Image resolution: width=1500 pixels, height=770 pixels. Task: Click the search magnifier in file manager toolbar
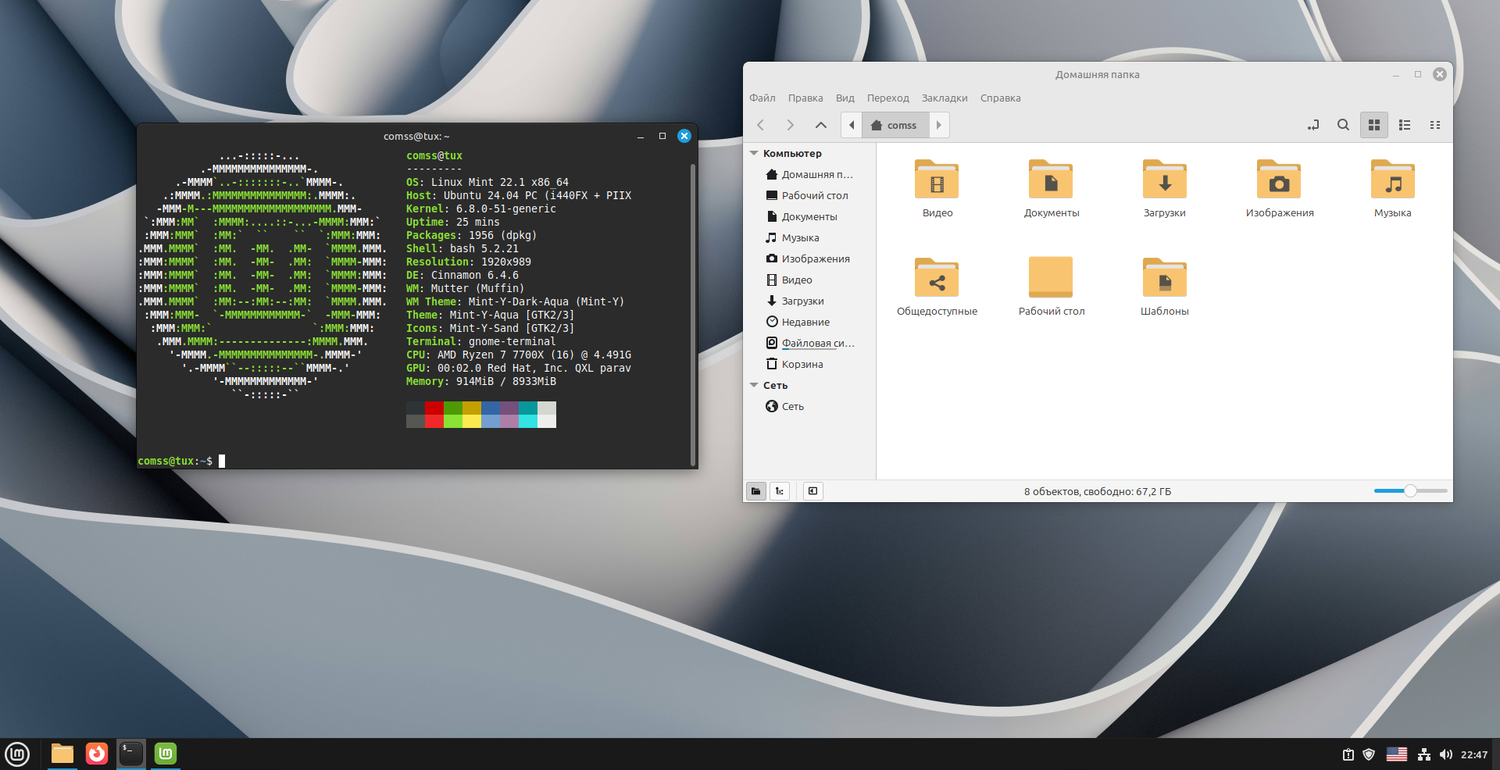point(1343,125)
